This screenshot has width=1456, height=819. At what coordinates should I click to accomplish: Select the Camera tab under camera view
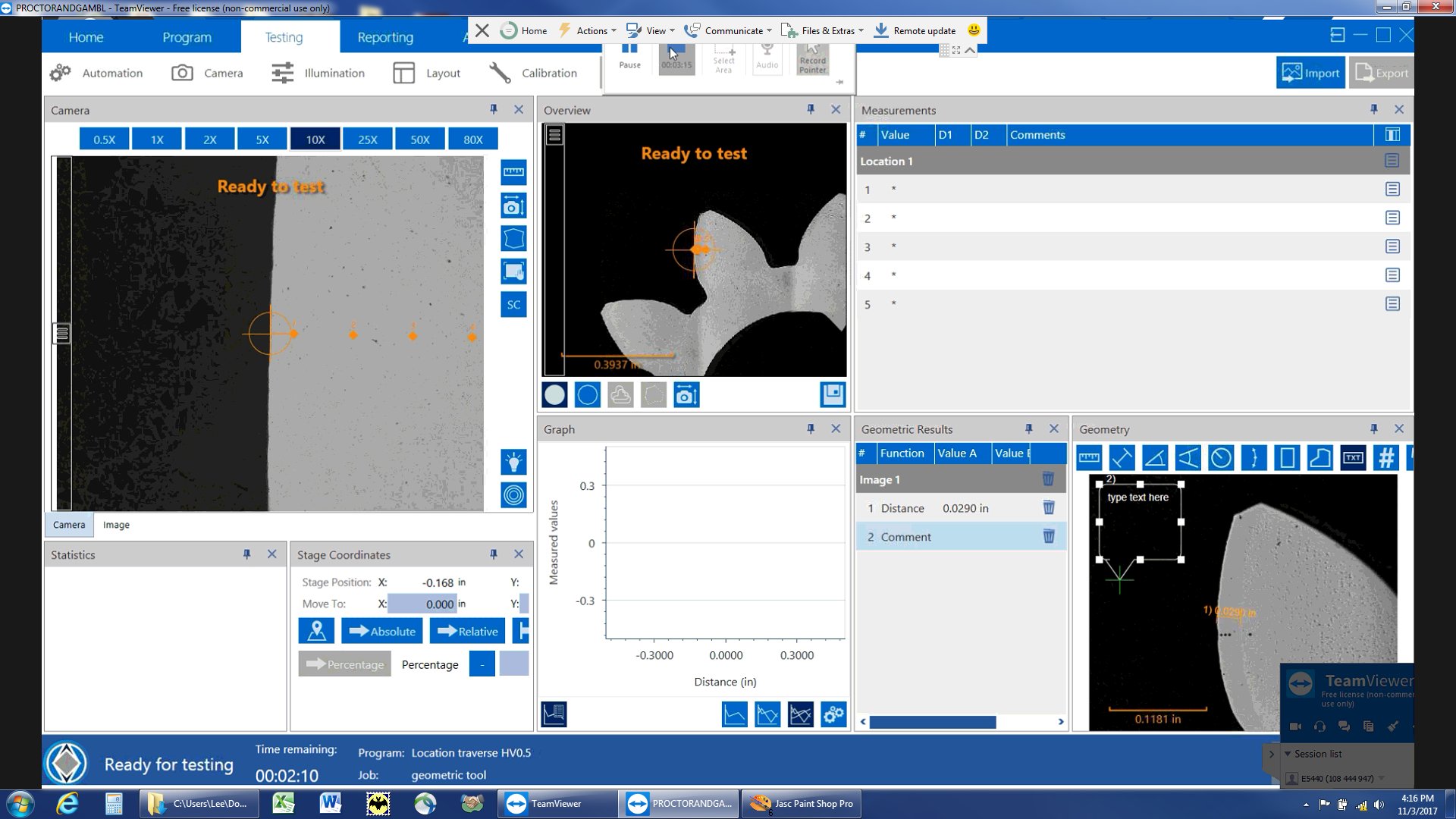[69, 525]
